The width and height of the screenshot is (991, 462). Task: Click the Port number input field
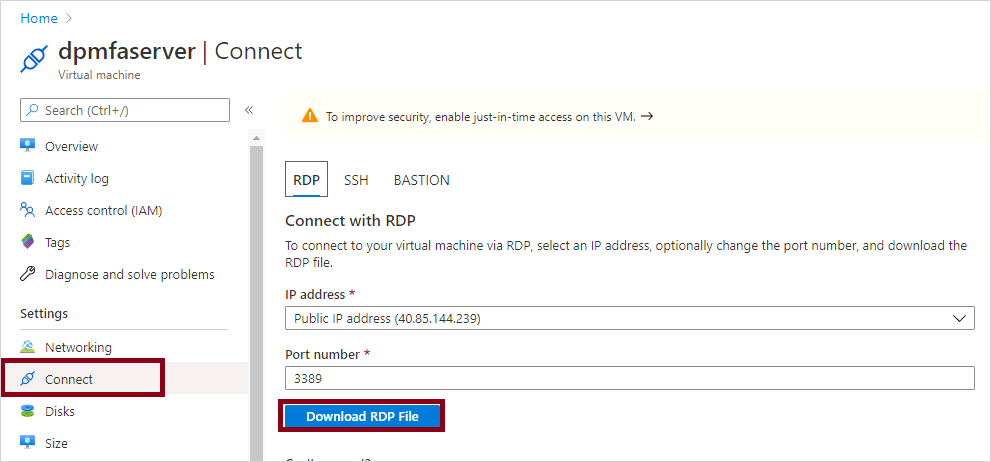click(629, 378)
